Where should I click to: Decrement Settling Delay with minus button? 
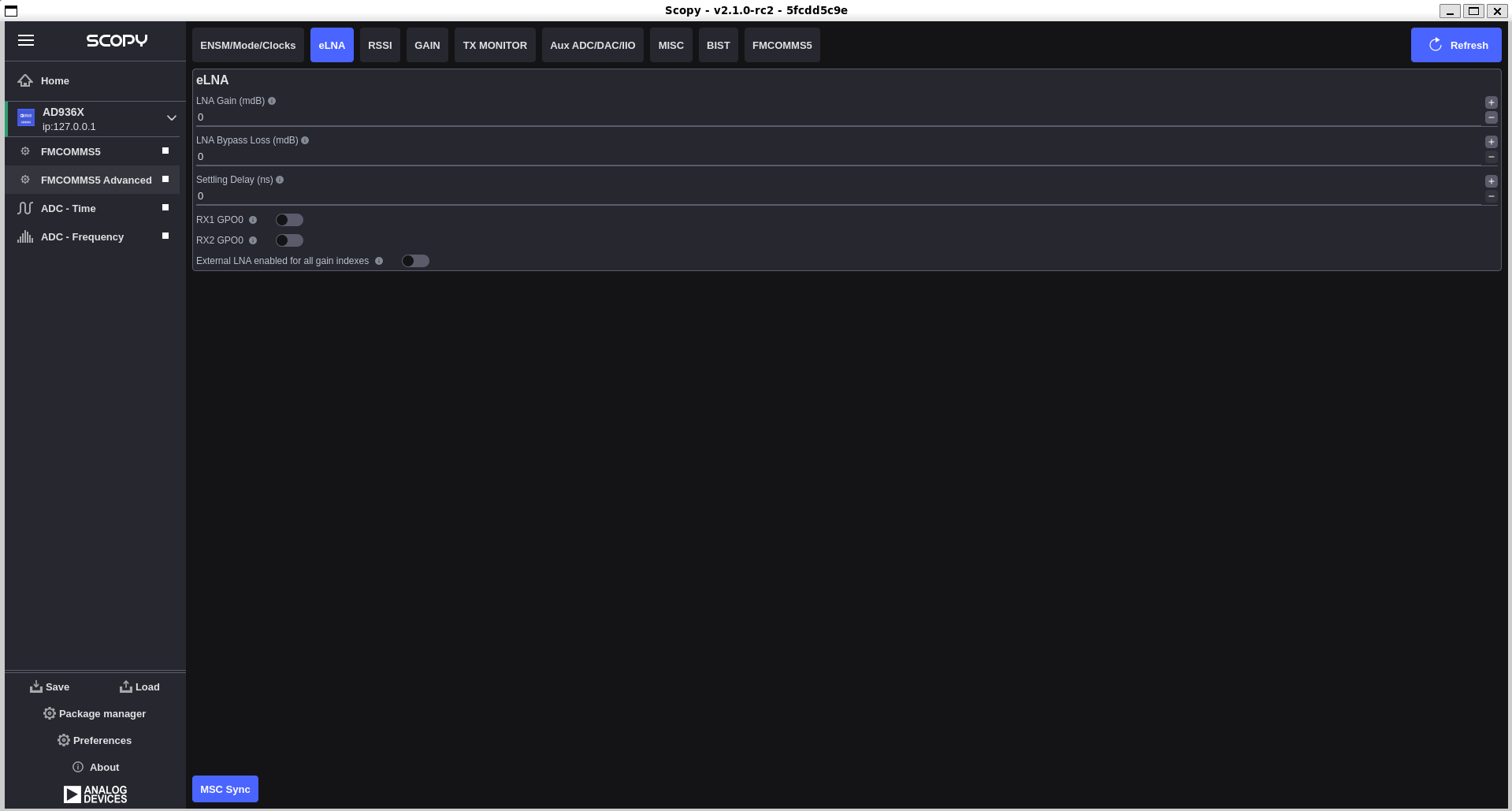tap(1492, 196)
